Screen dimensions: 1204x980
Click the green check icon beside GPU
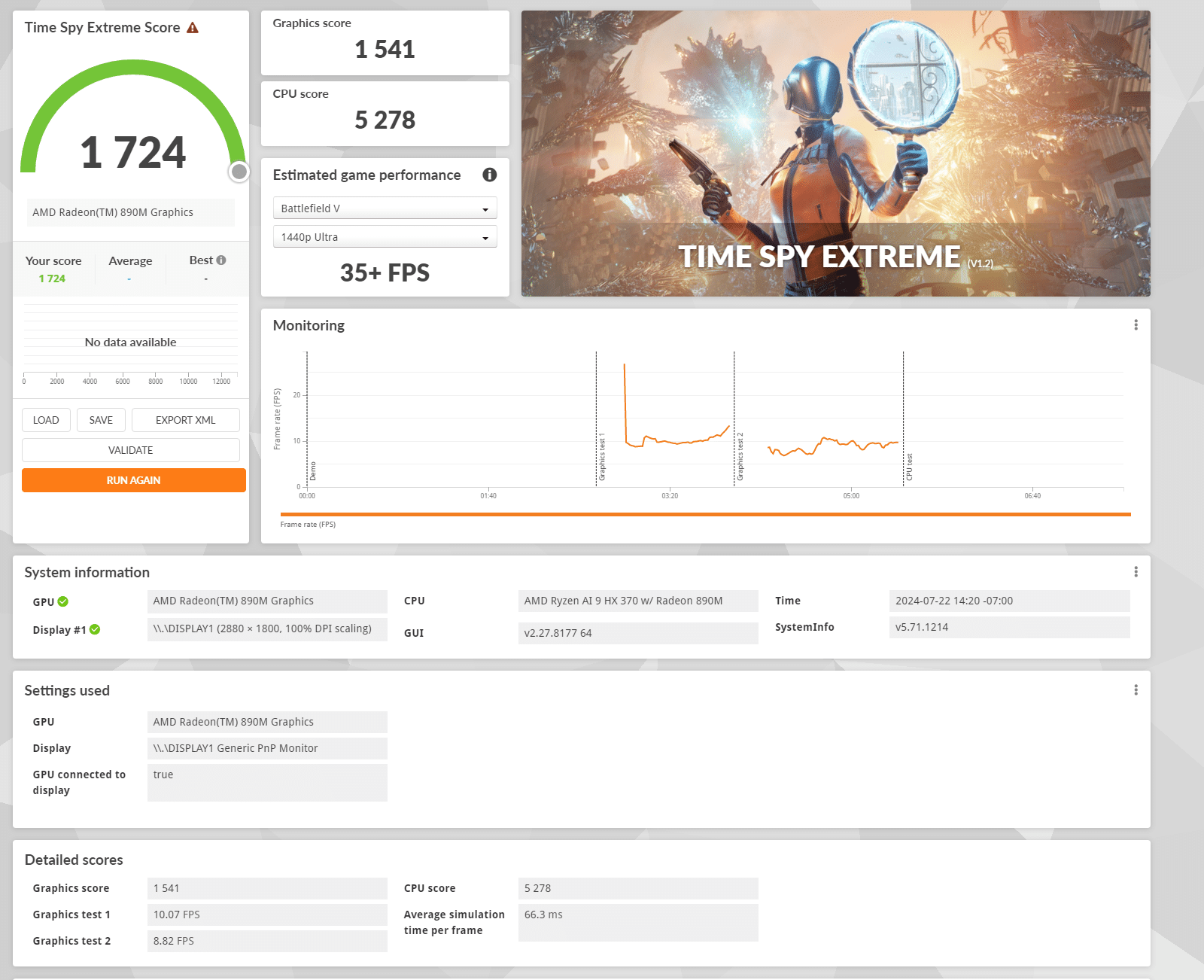pos(63,601)
